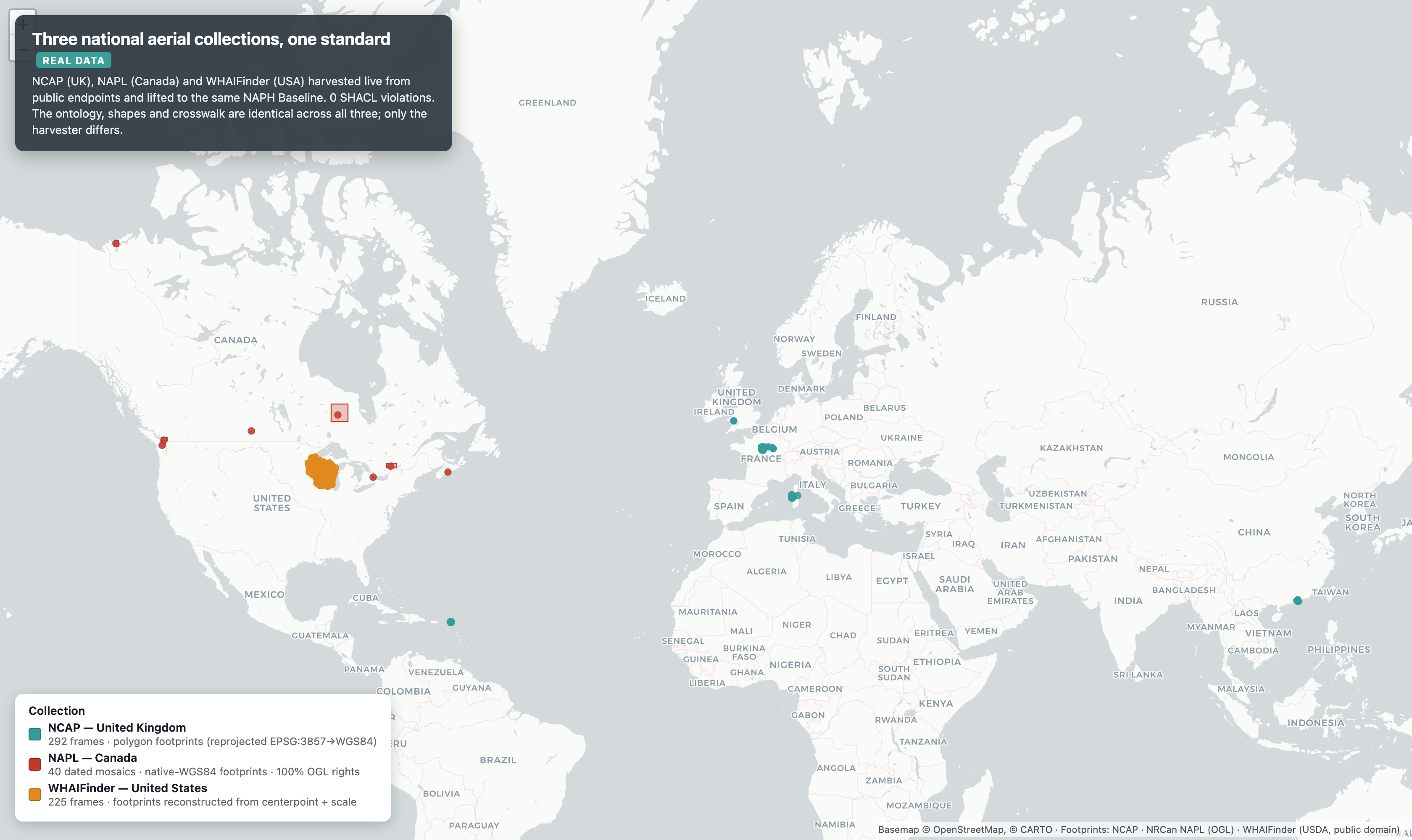Click the red marker on the central Canadian prairie
The image size is (1412, 840).
coord(251,431)
